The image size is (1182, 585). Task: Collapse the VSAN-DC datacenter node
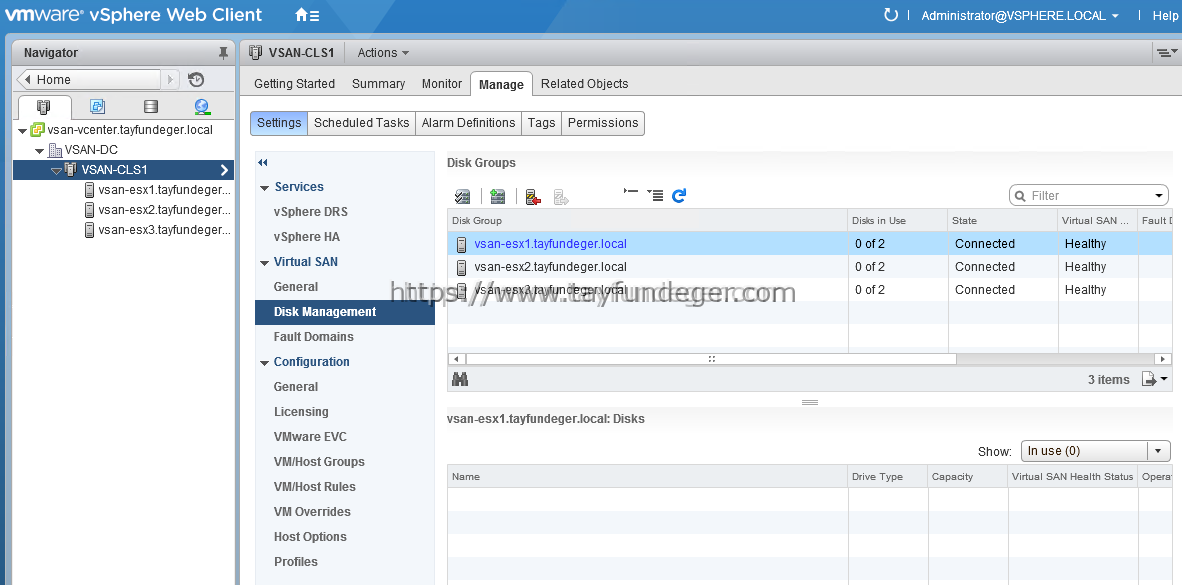pos(39,151)
